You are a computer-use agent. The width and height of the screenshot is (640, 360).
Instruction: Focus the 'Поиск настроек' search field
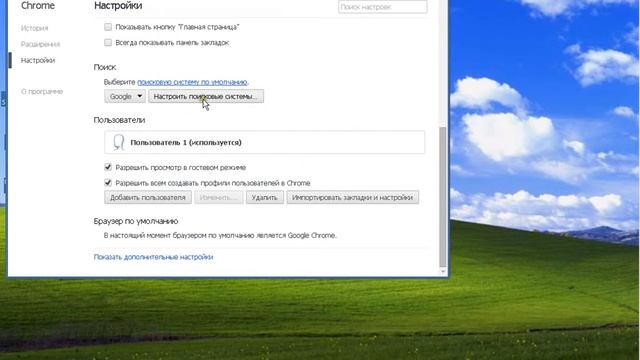[x=382, y=7]
